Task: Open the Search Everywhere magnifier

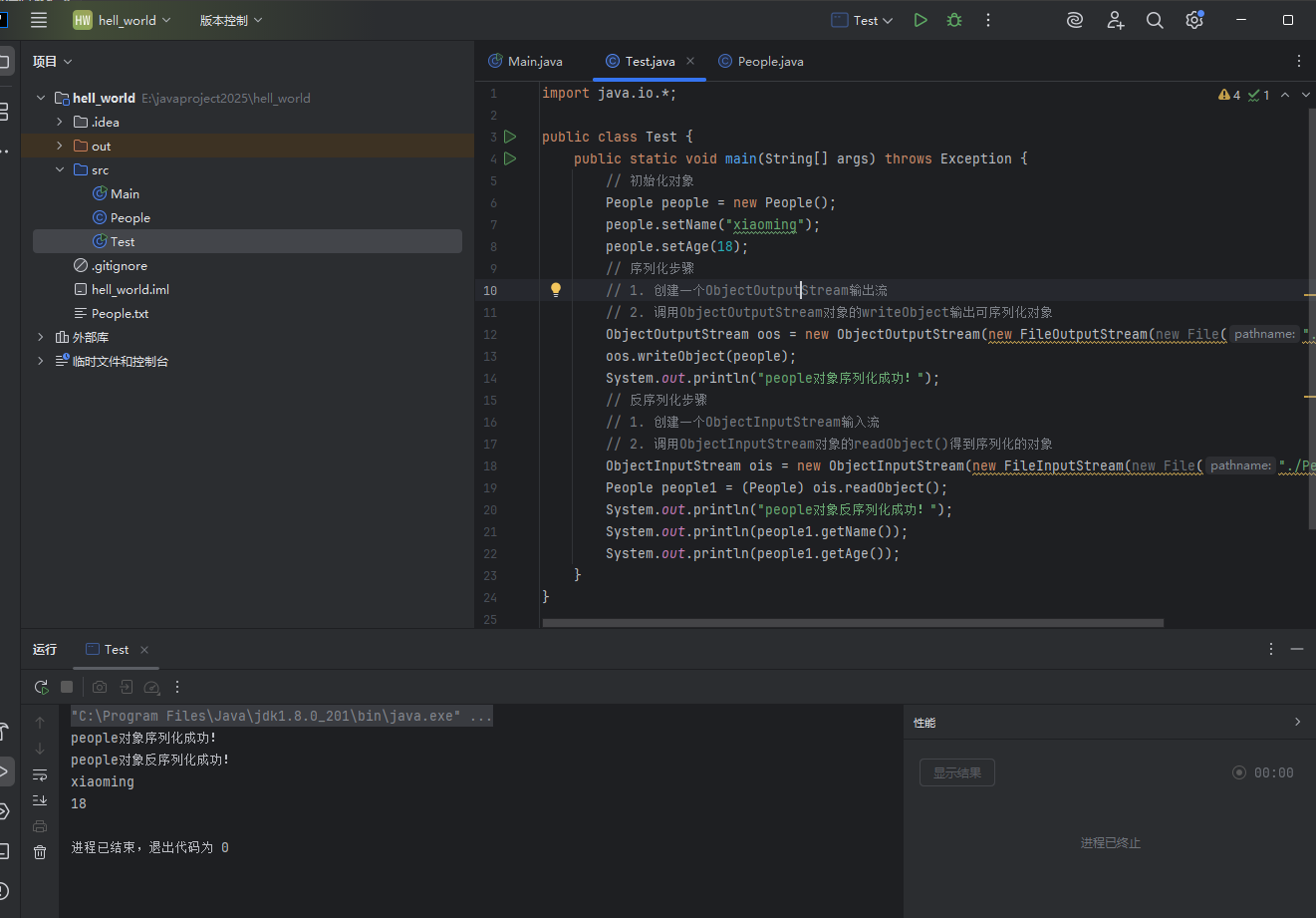Action: [1155, 20]
